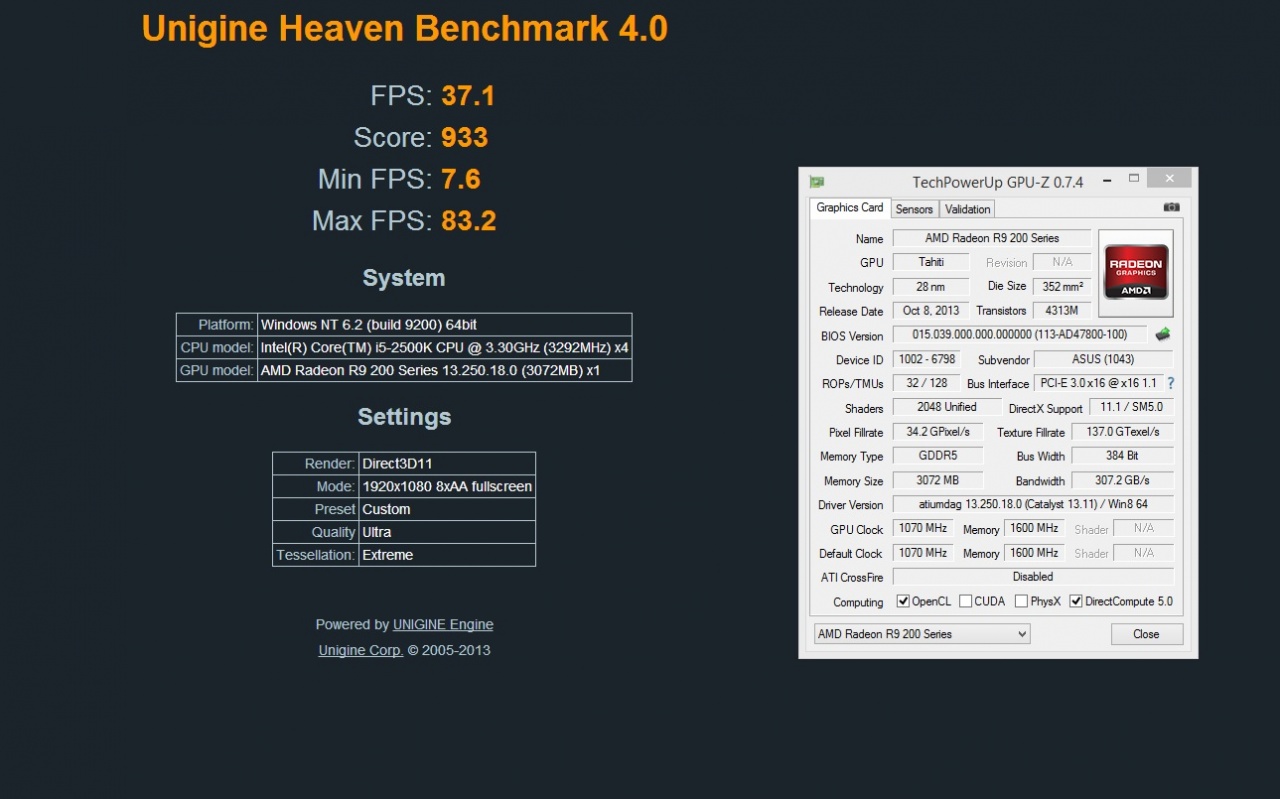Click the Min FPS result 7.6
The image size is (1280, 799).
tap(461, 179)
